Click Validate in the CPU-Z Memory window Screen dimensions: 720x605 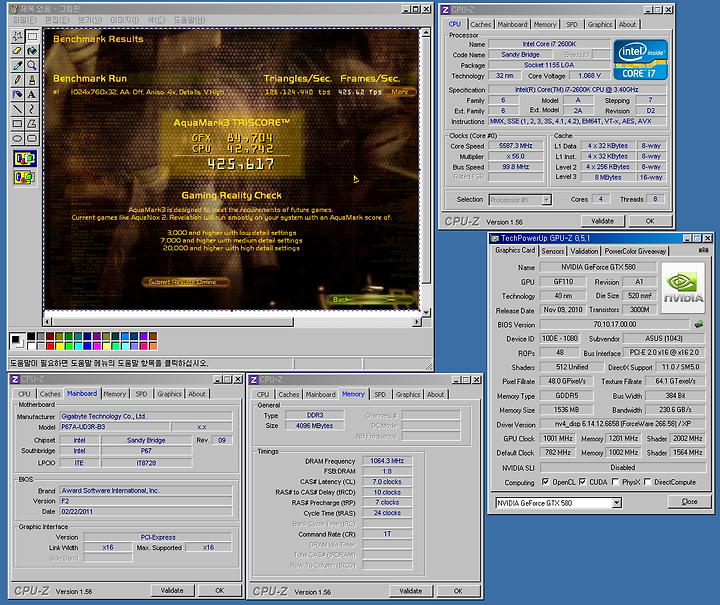(x=411, y=591)
